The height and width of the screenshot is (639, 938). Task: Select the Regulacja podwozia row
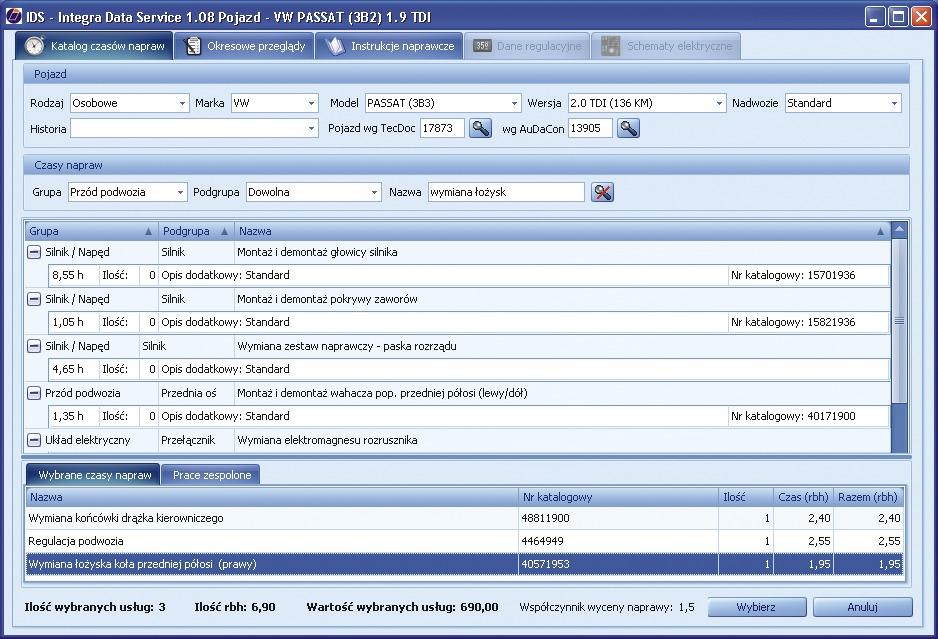pyautogui.click(x=465, y=541)
